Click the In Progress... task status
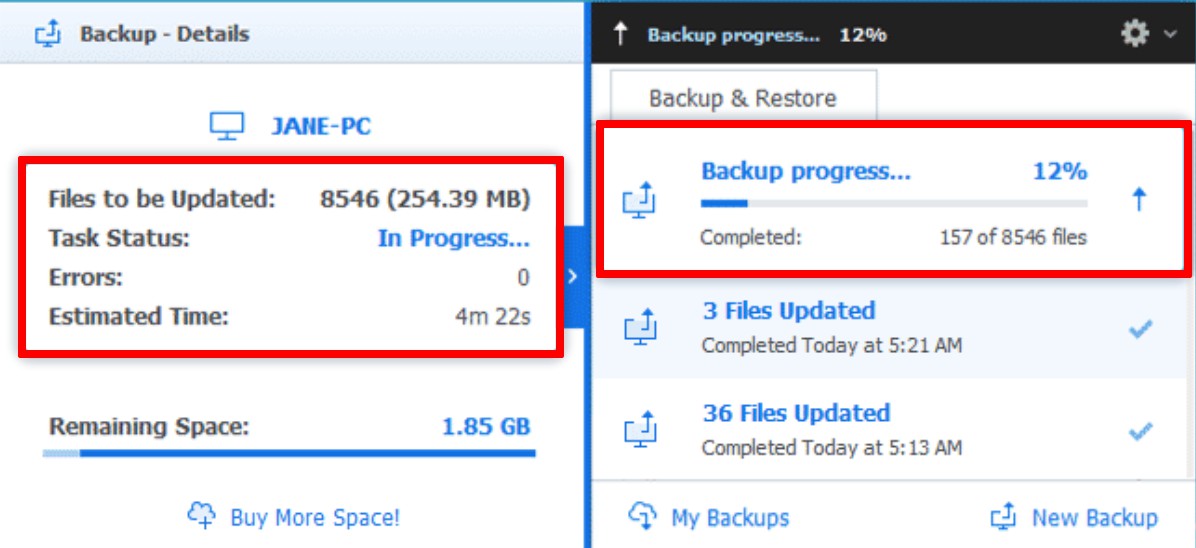1196x548 pixels. pyautogui.click(x=454, y=239)
